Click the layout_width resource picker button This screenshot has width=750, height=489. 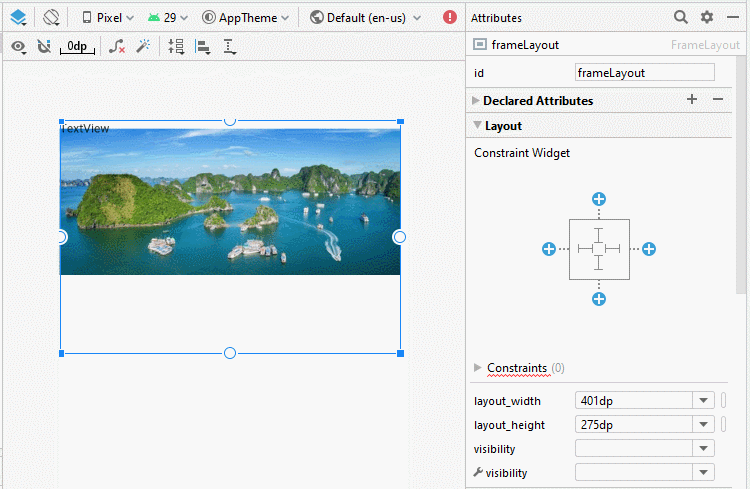723,400
